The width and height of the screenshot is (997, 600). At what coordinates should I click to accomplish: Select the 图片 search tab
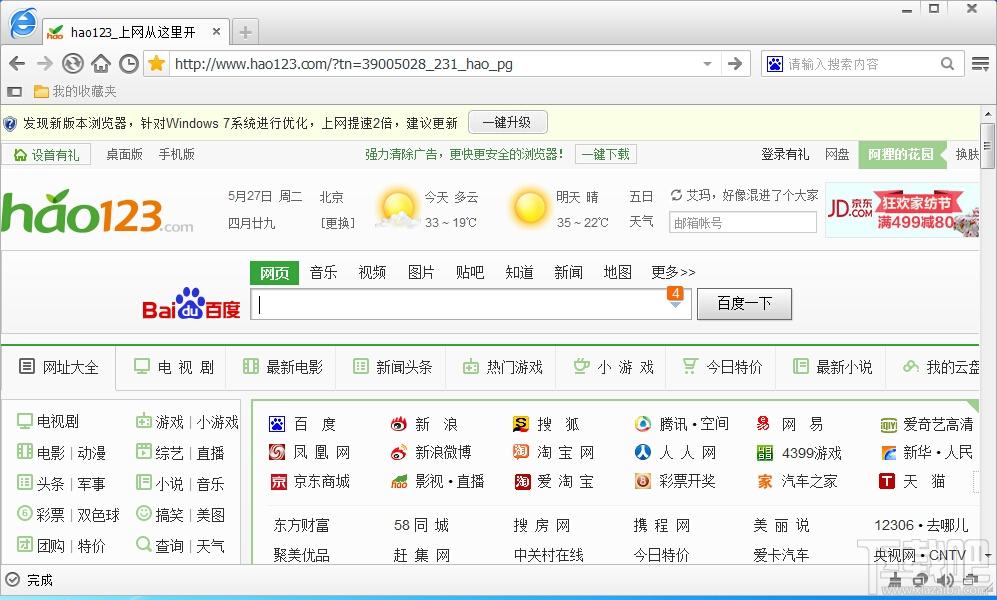(x=421, y=273)
